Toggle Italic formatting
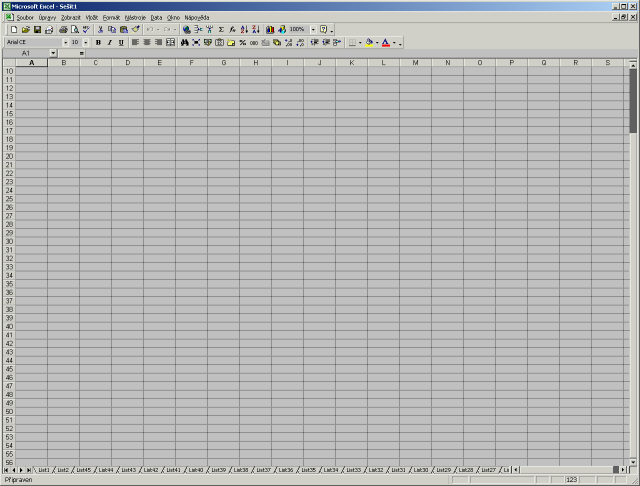Screen dimensions: 640x486 click(110, 43)
